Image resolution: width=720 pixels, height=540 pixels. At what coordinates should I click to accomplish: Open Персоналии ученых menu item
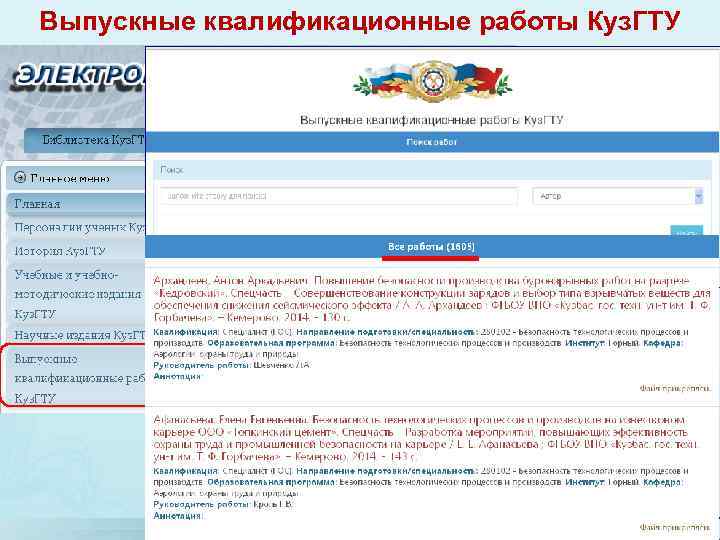point(76,227)
